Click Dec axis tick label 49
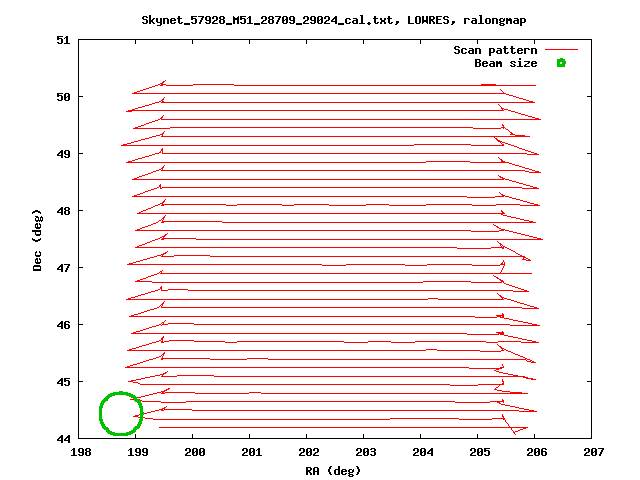 (63, 154)
